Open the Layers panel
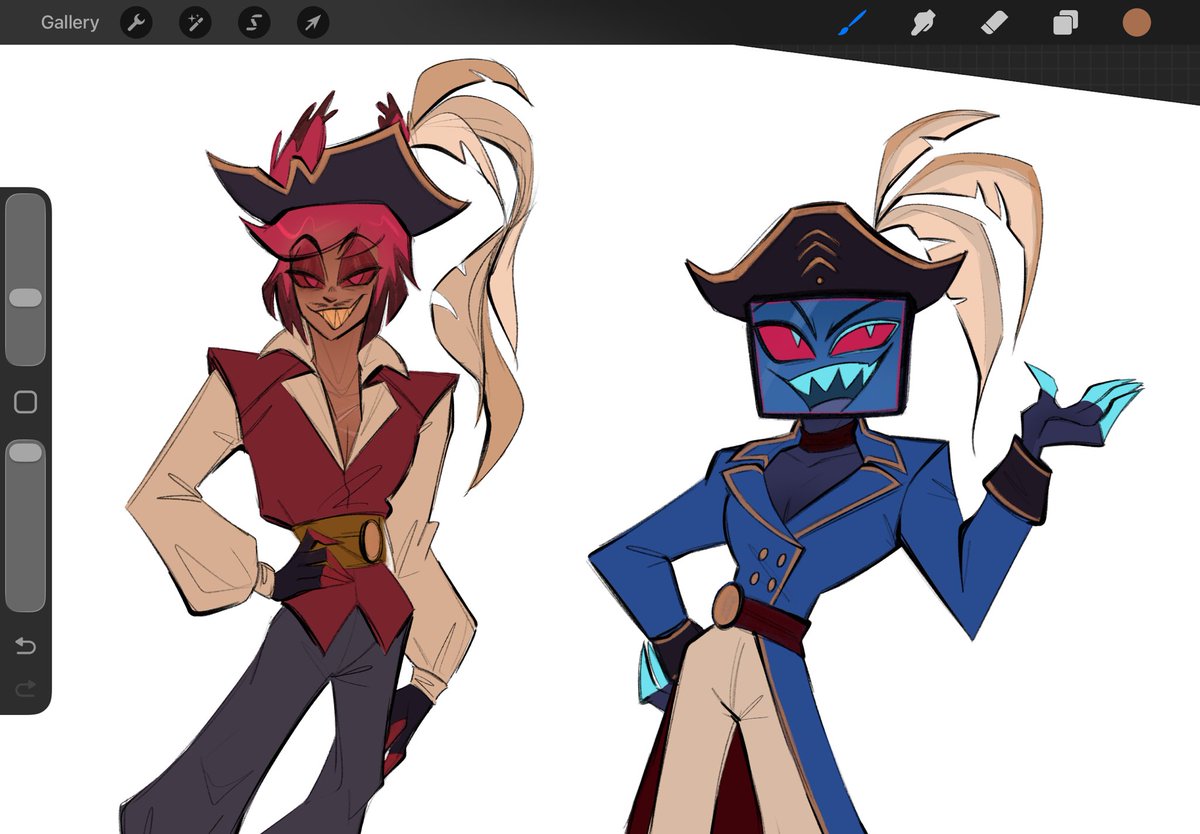 1065,22
